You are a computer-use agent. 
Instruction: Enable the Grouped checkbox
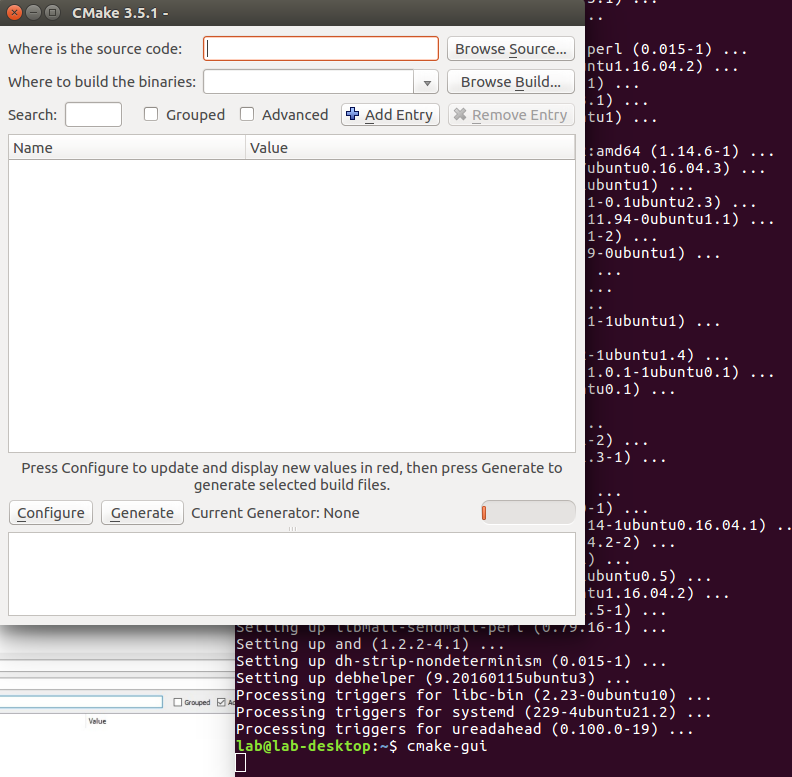click(x=151, y=114)
